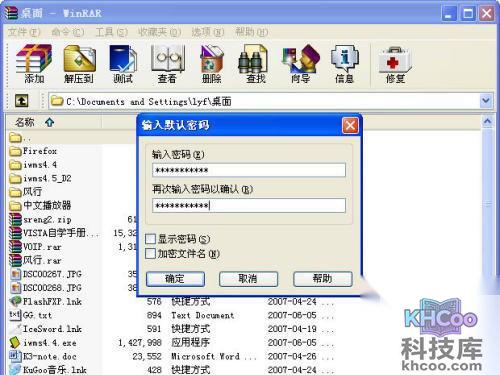Select the DSC00268.JPG image file
Viewport: 500px width, 375px height.
pos(46,287)
